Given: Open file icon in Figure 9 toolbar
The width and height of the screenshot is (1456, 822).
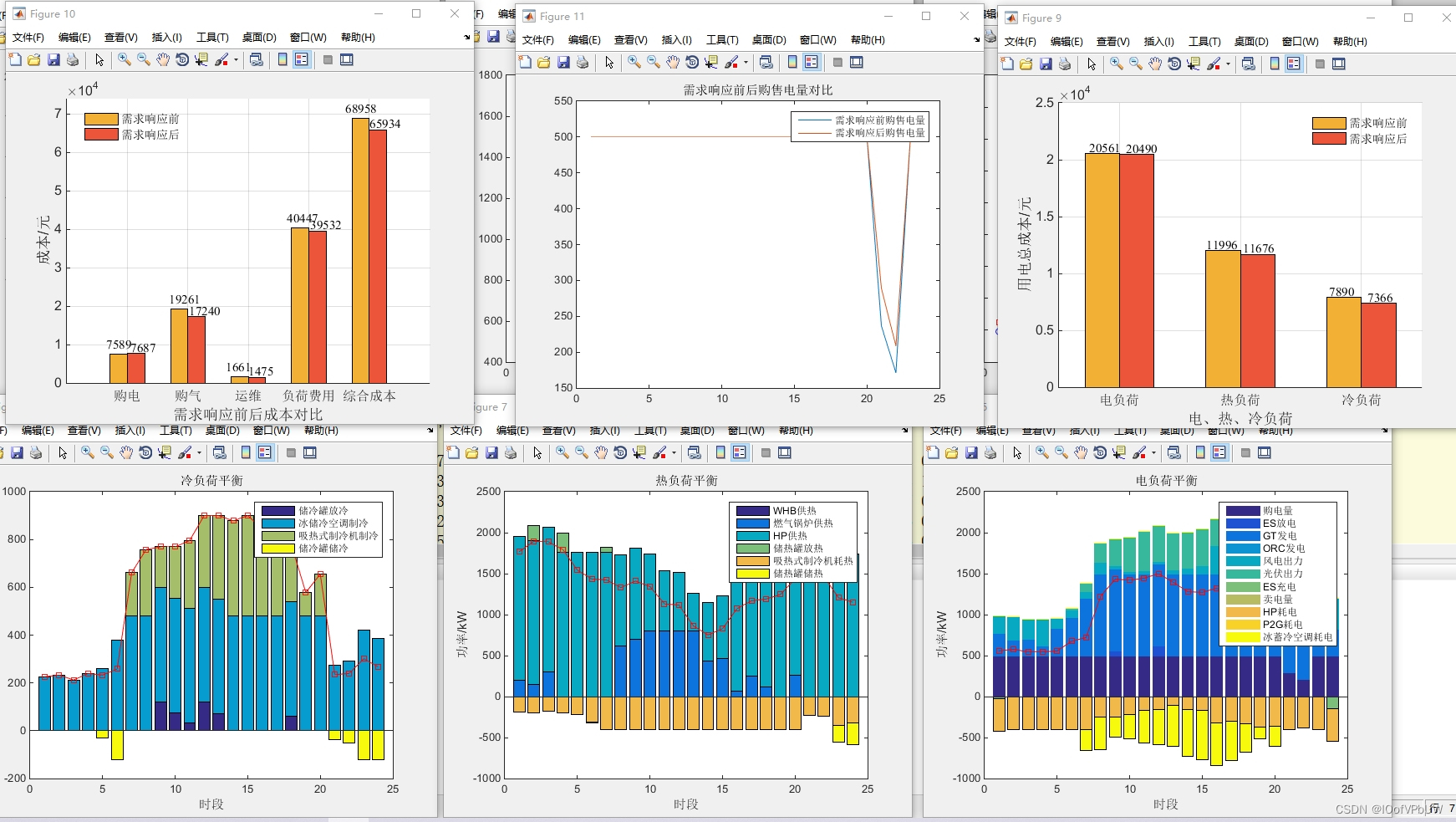Looking at the screenshot, I should [x=1026, y=64].
